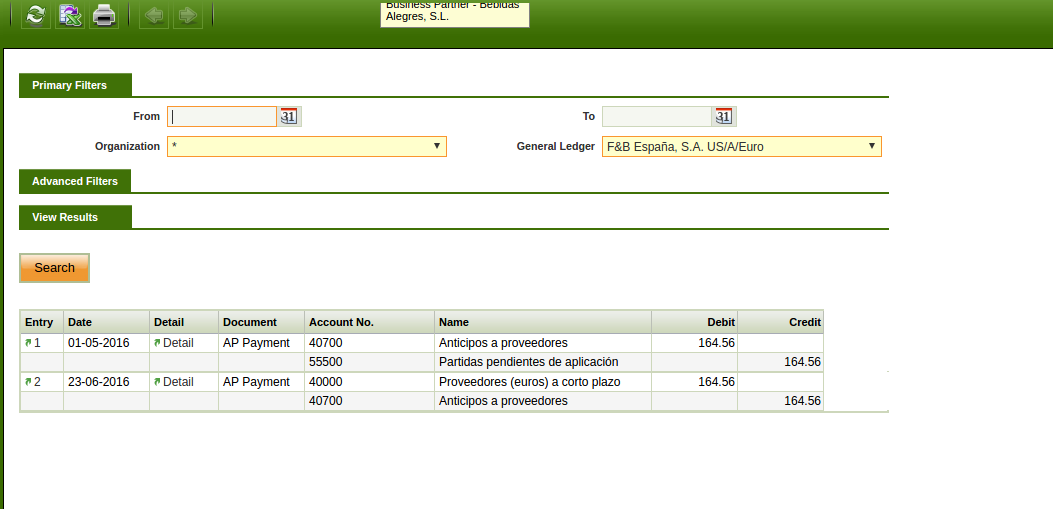Viewport: 1053px width, 509px height.
Task: Click the Debit column header
Action: pyautogui.click(x=694, y=322)
